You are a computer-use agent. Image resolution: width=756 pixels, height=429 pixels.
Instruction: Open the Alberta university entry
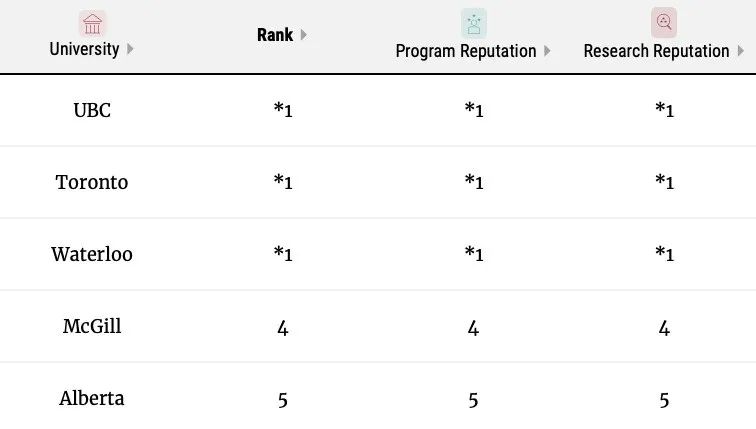click(x=92, y=398)
